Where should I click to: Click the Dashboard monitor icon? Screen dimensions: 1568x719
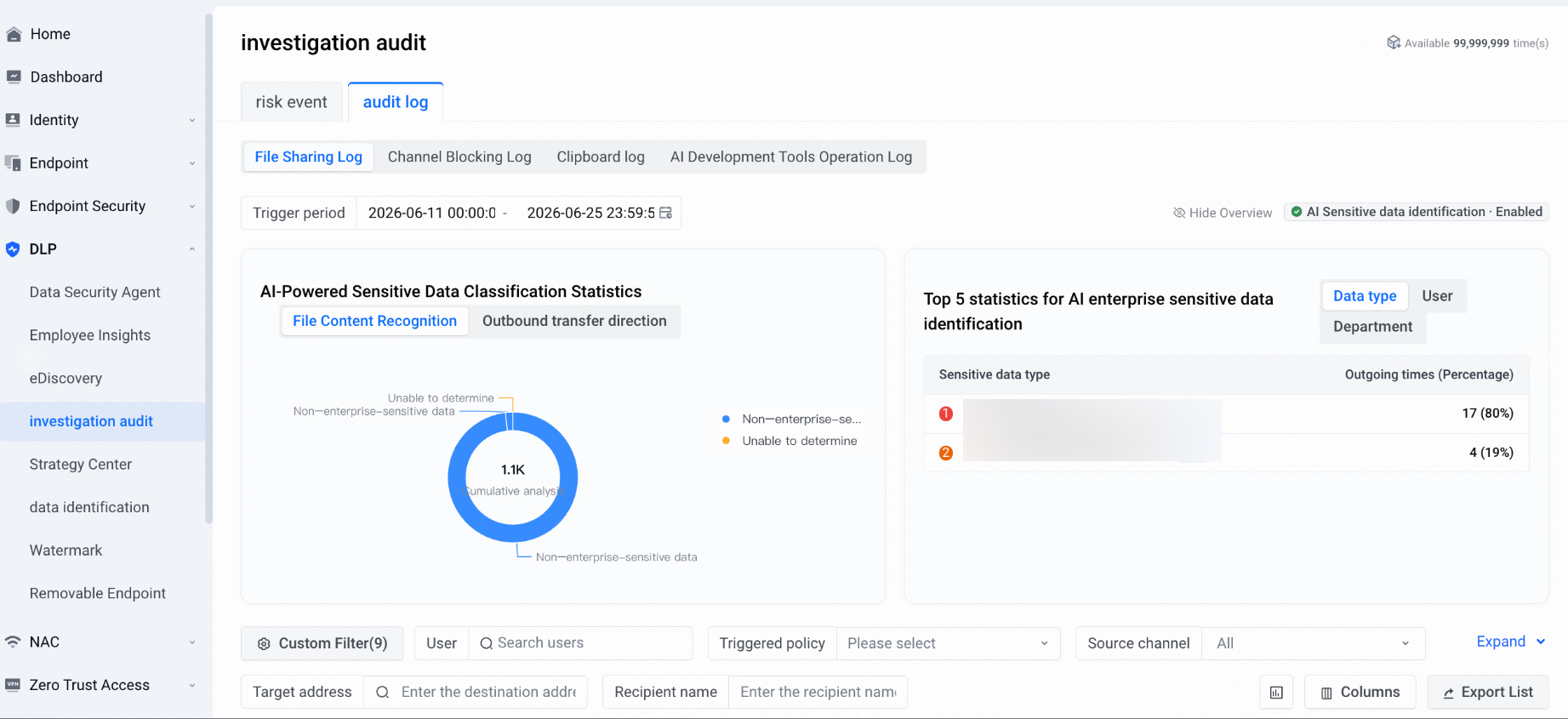click(14, 77)
